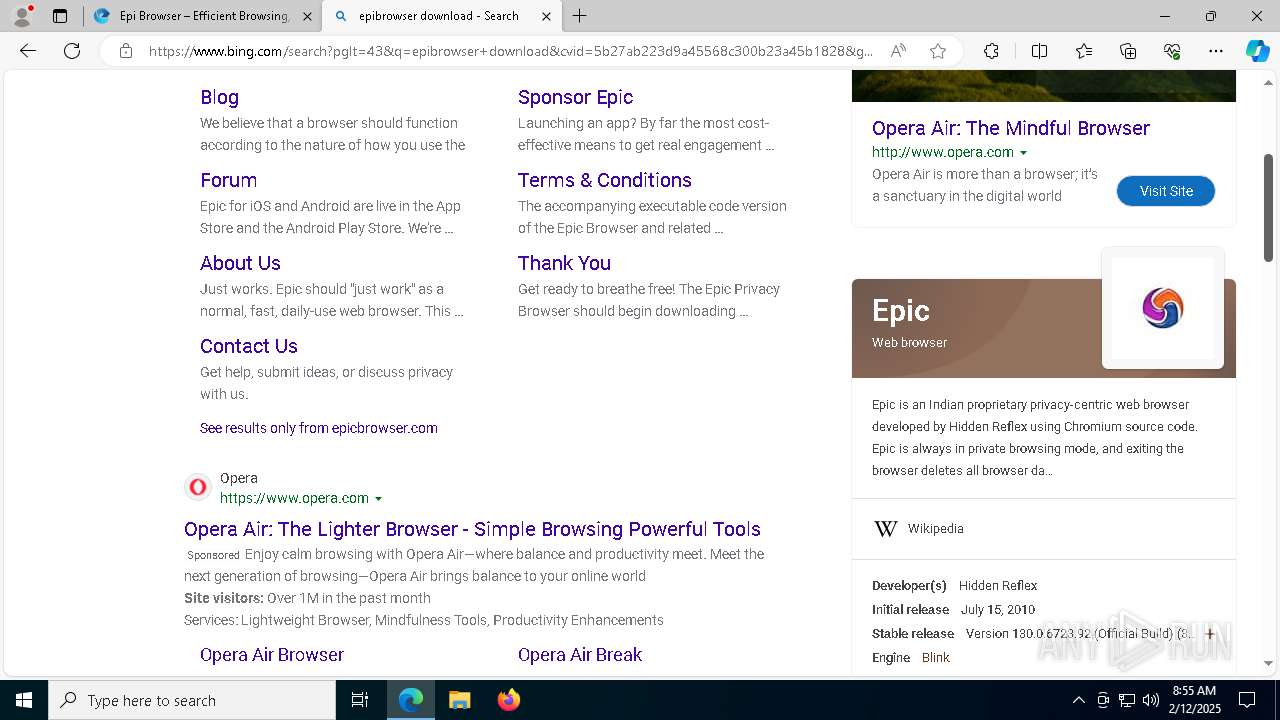This screenshot has height=720, width=1280.
Task: Click the Hidden Reflex developer value
Action: (998, 586)
